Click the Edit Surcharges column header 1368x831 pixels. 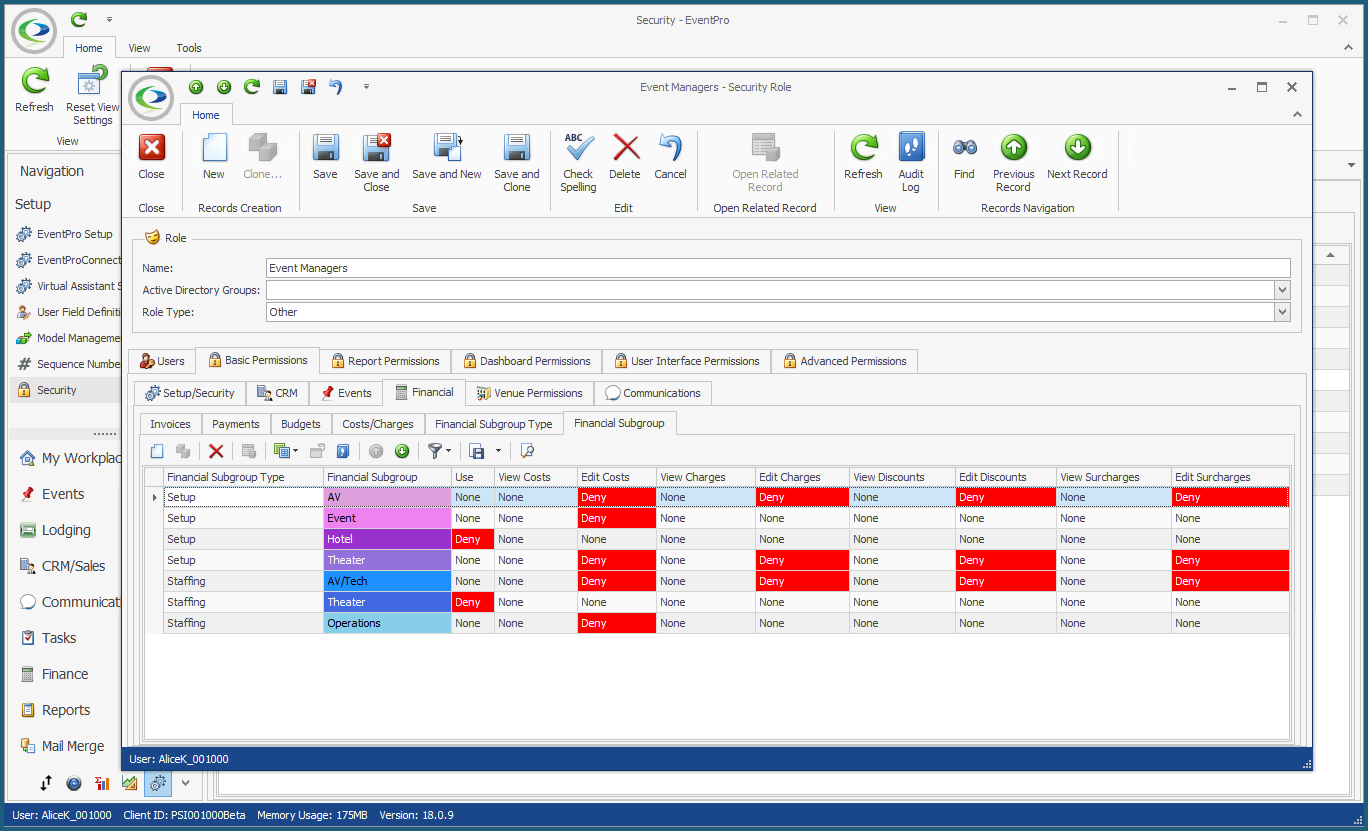[x=1230, y=477]
